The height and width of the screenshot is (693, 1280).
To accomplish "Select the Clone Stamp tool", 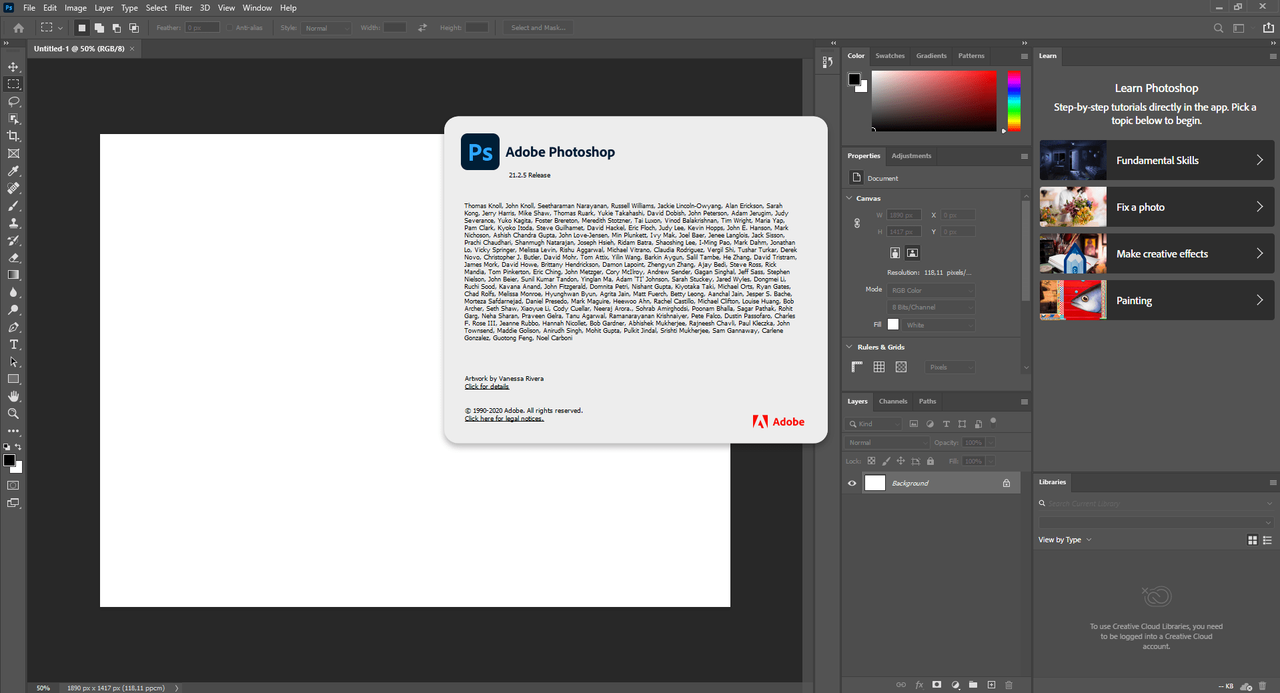I will pos(14,223).
